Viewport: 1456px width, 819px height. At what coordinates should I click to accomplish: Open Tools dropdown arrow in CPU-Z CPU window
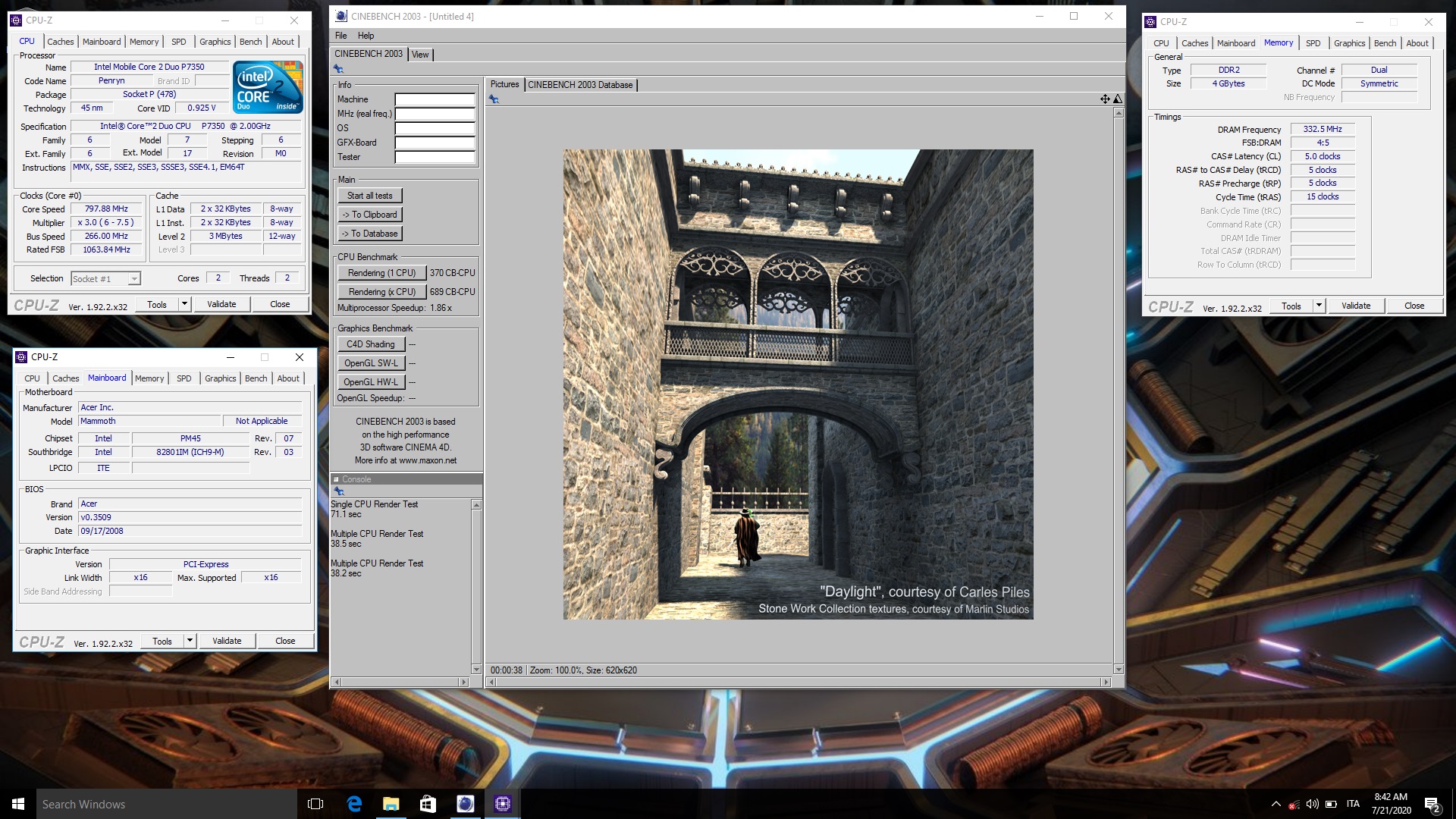tap(184, 304)
